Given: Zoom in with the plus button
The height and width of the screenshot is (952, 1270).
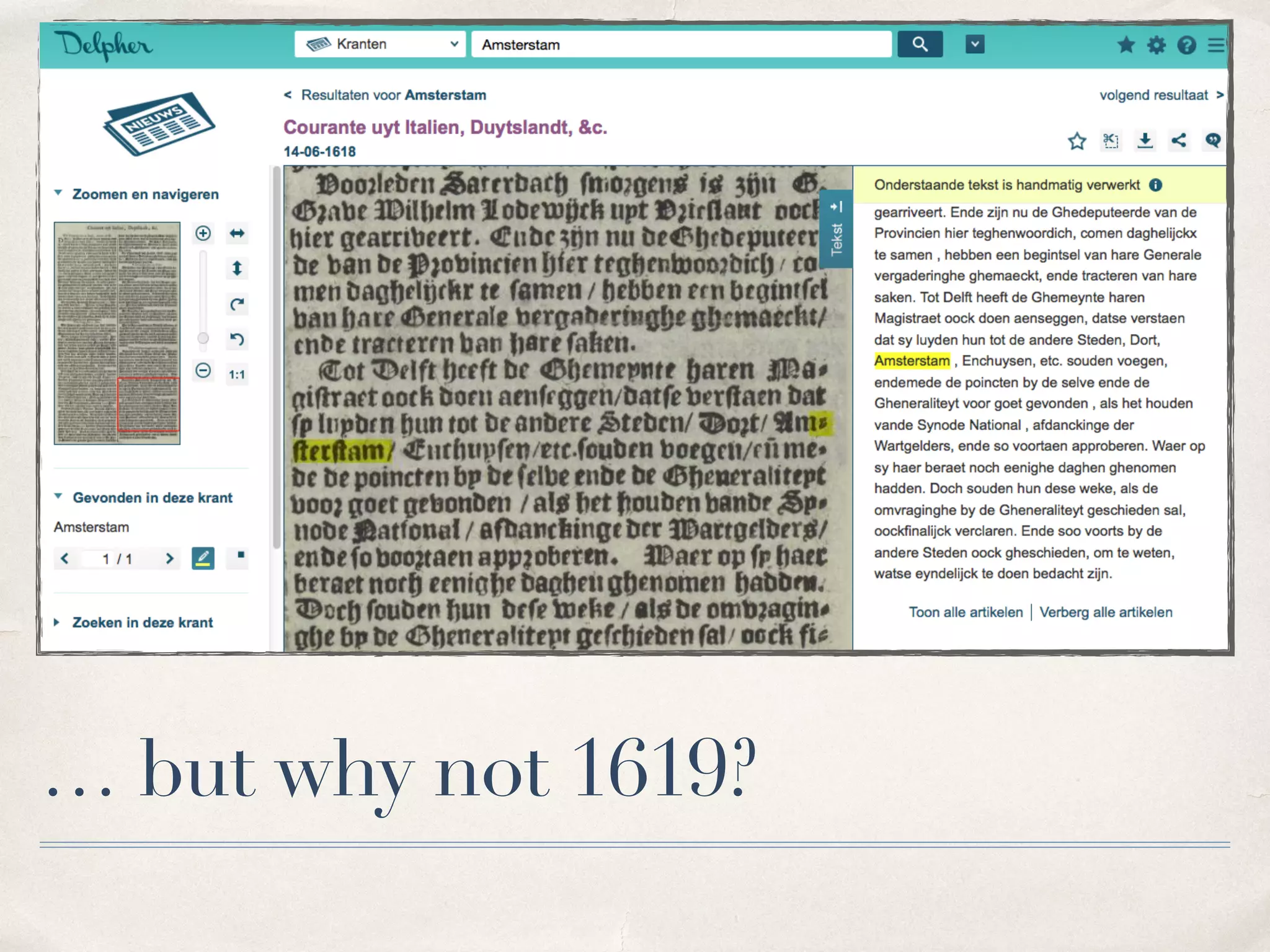Looking at the screenshot, I should tap(203, 233).
